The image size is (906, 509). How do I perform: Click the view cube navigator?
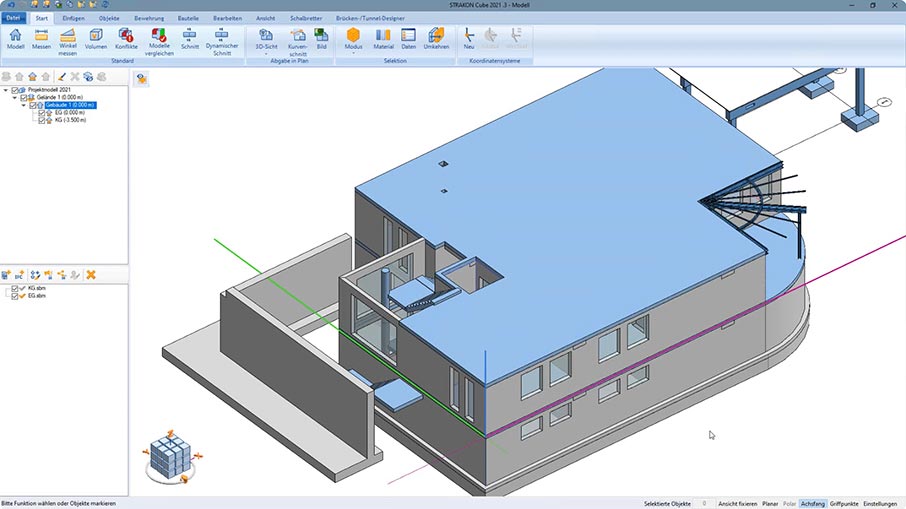(x=167, y=453)
